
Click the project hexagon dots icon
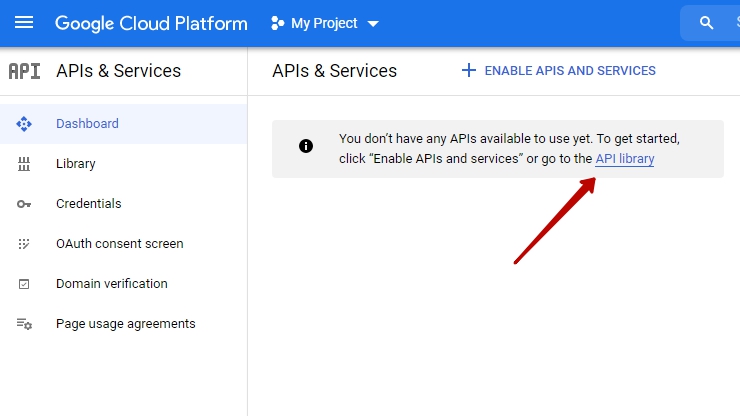click(278, 23)
